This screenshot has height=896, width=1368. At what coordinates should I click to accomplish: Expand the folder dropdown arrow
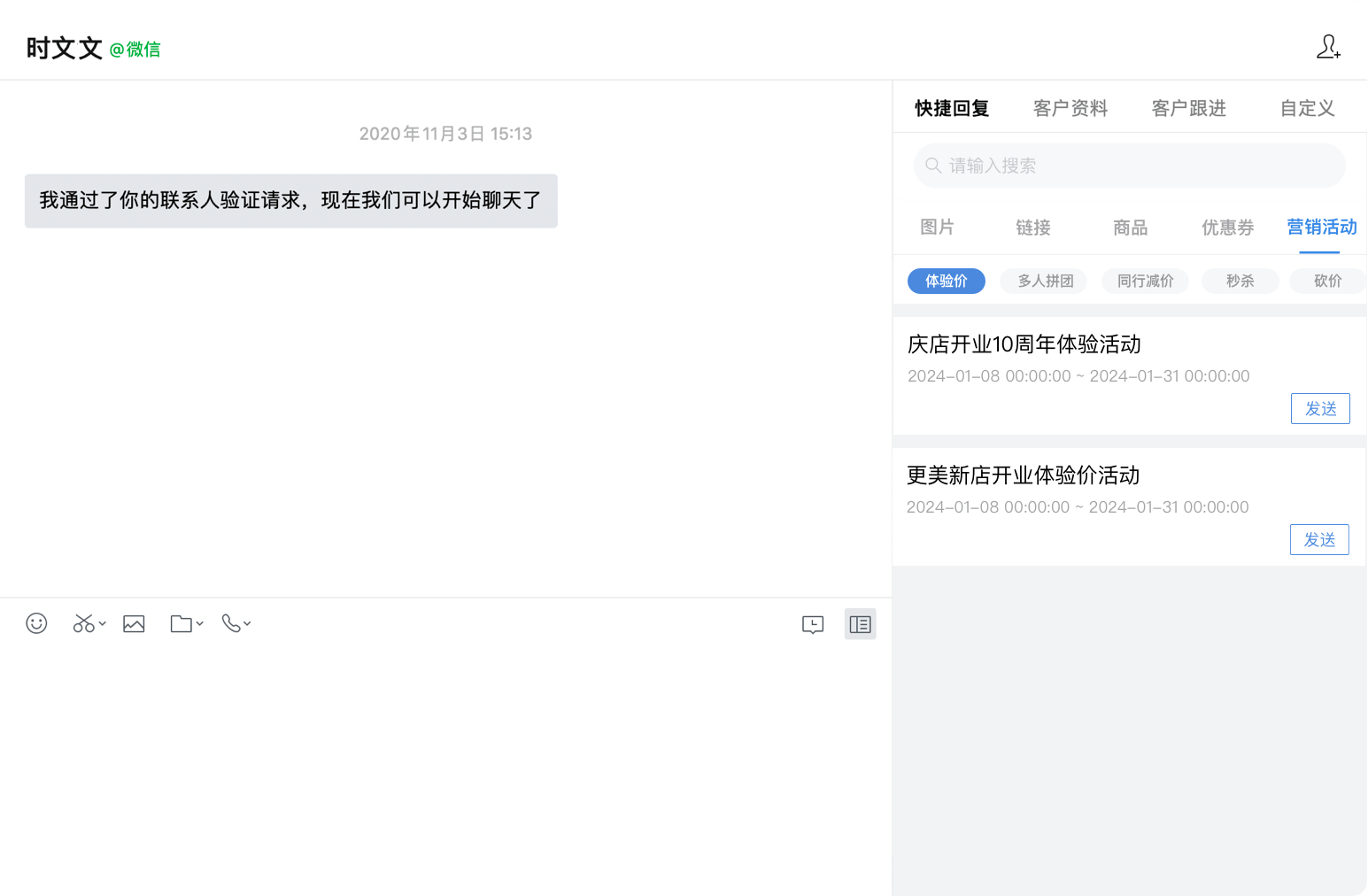(200, 623)
